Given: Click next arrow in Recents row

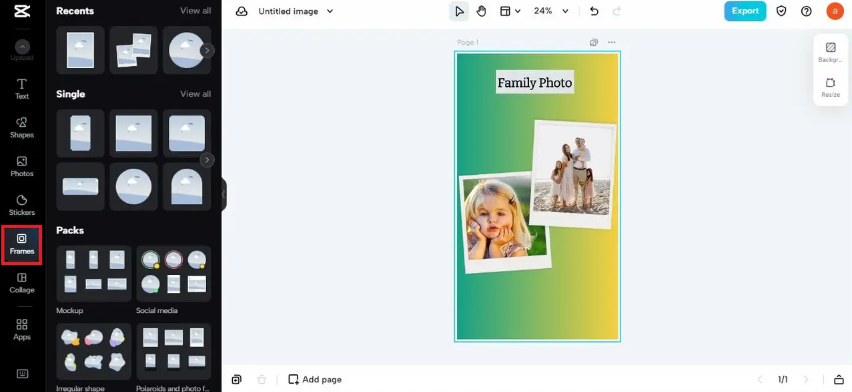Looking at the screenshot, I should coord(207,51).
